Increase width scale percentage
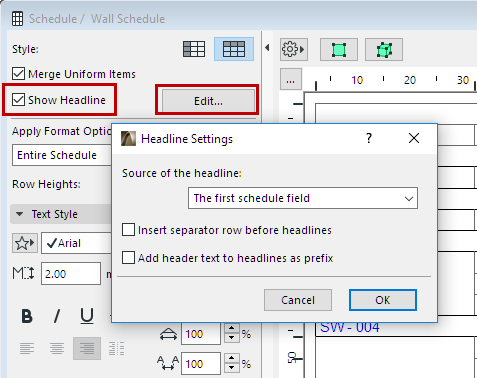This screenshot has height=378, width=477. 232,329
